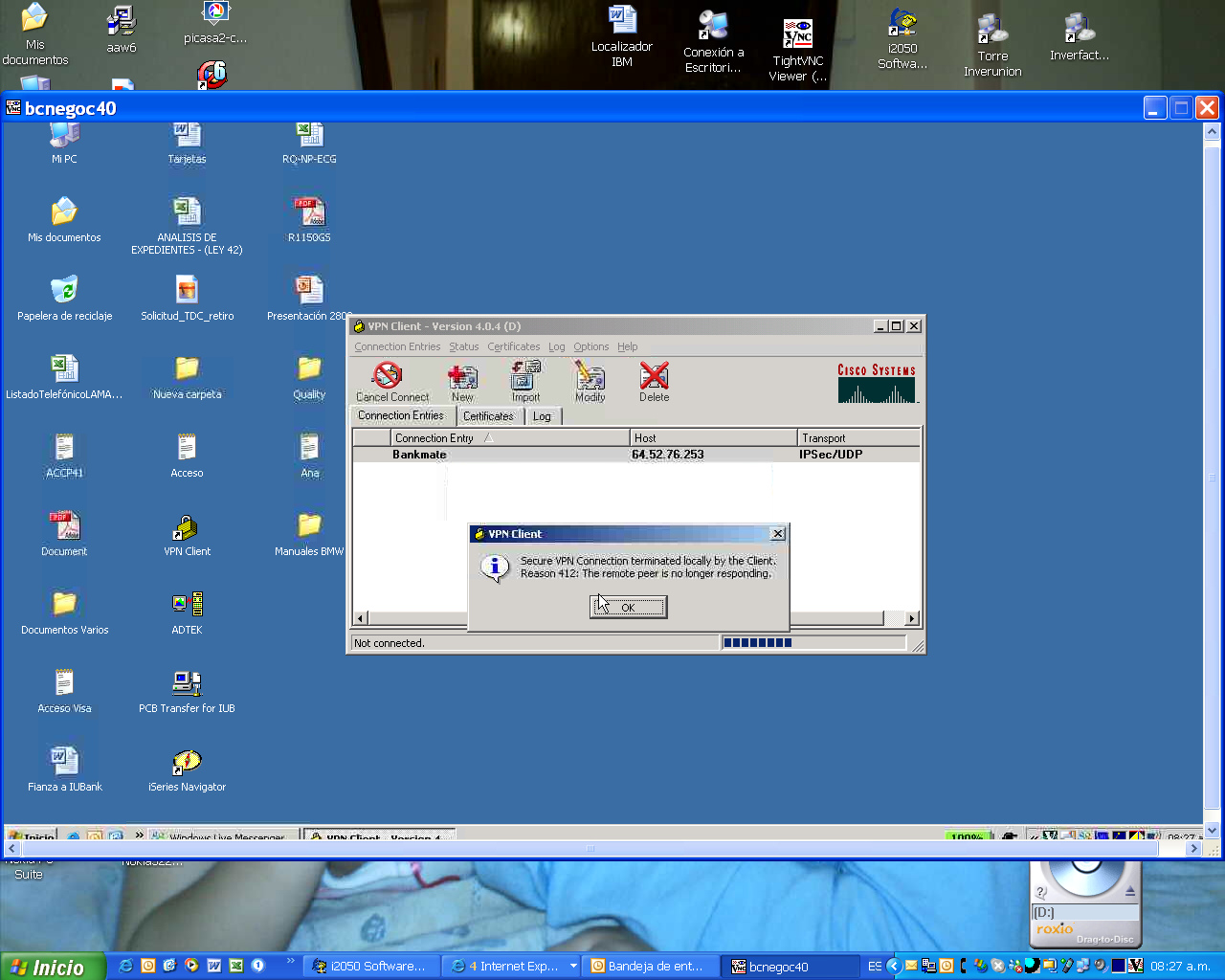Switch to the Log tab
Image resolution: width=1225 pixels, height=980 pixels.
[x=542, y=416]
